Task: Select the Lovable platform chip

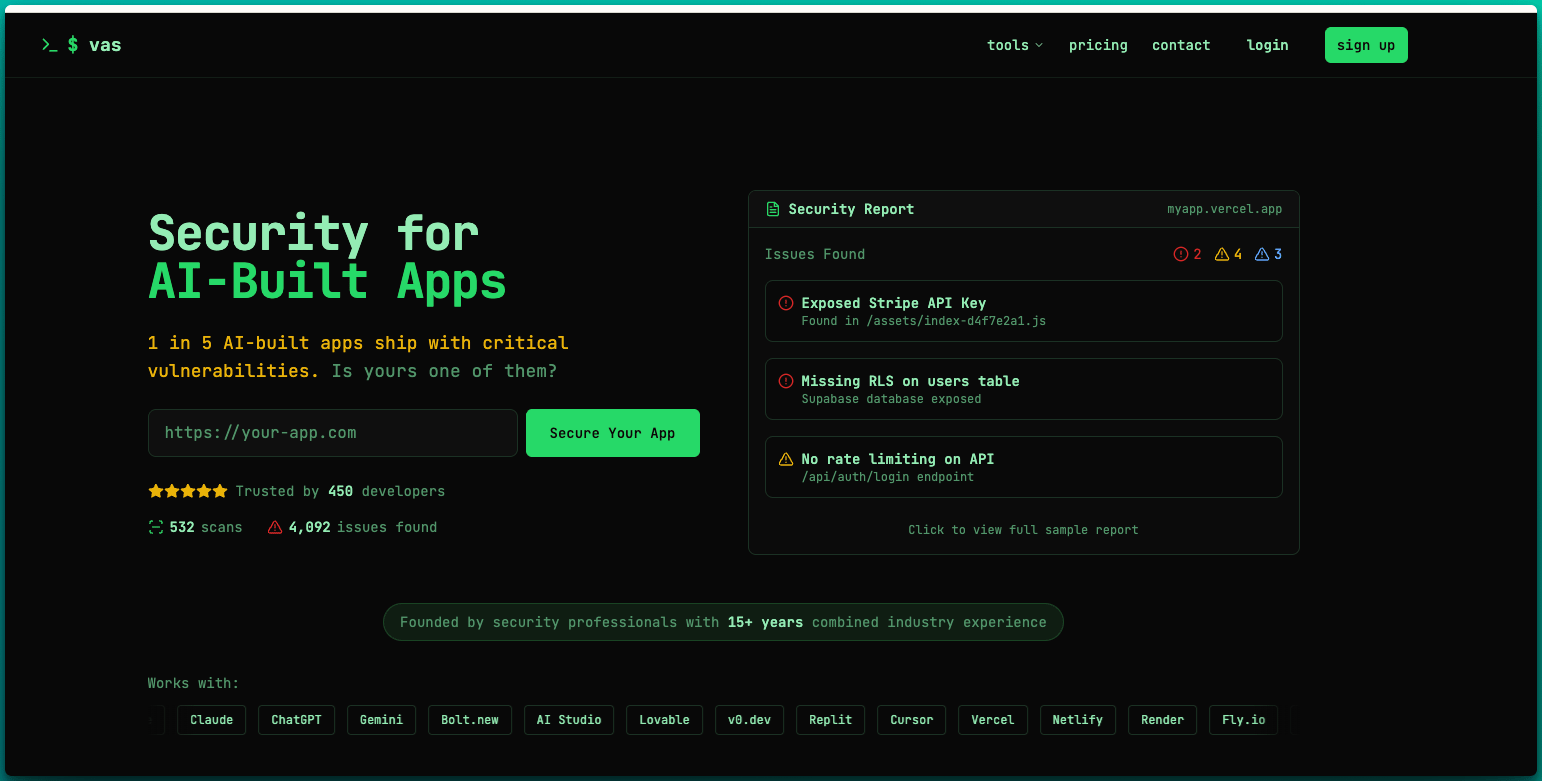Action: [x=664, y=720]
